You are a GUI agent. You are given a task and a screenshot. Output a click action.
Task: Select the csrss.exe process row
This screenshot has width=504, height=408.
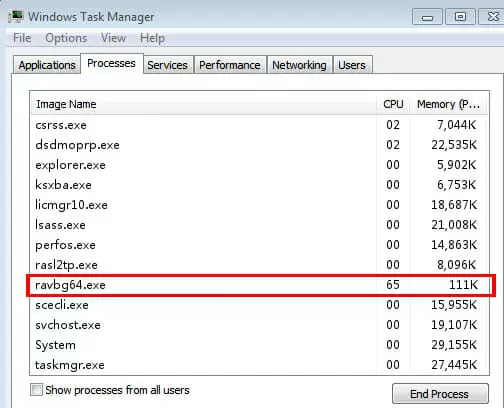(x=259, y=125)
